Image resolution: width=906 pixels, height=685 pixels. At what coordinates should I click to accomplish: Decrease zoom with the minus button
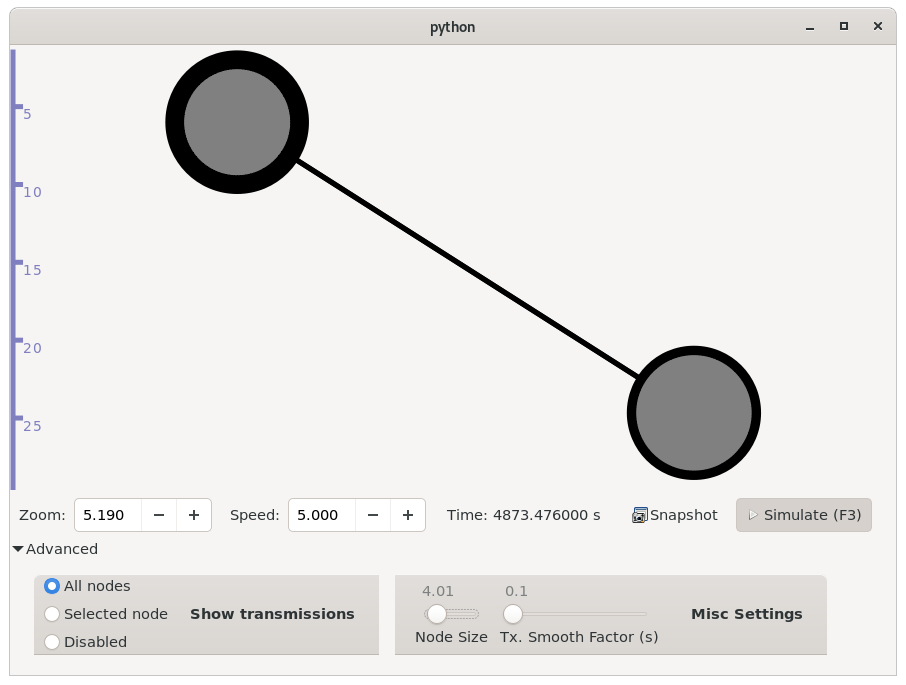point(159,515)
